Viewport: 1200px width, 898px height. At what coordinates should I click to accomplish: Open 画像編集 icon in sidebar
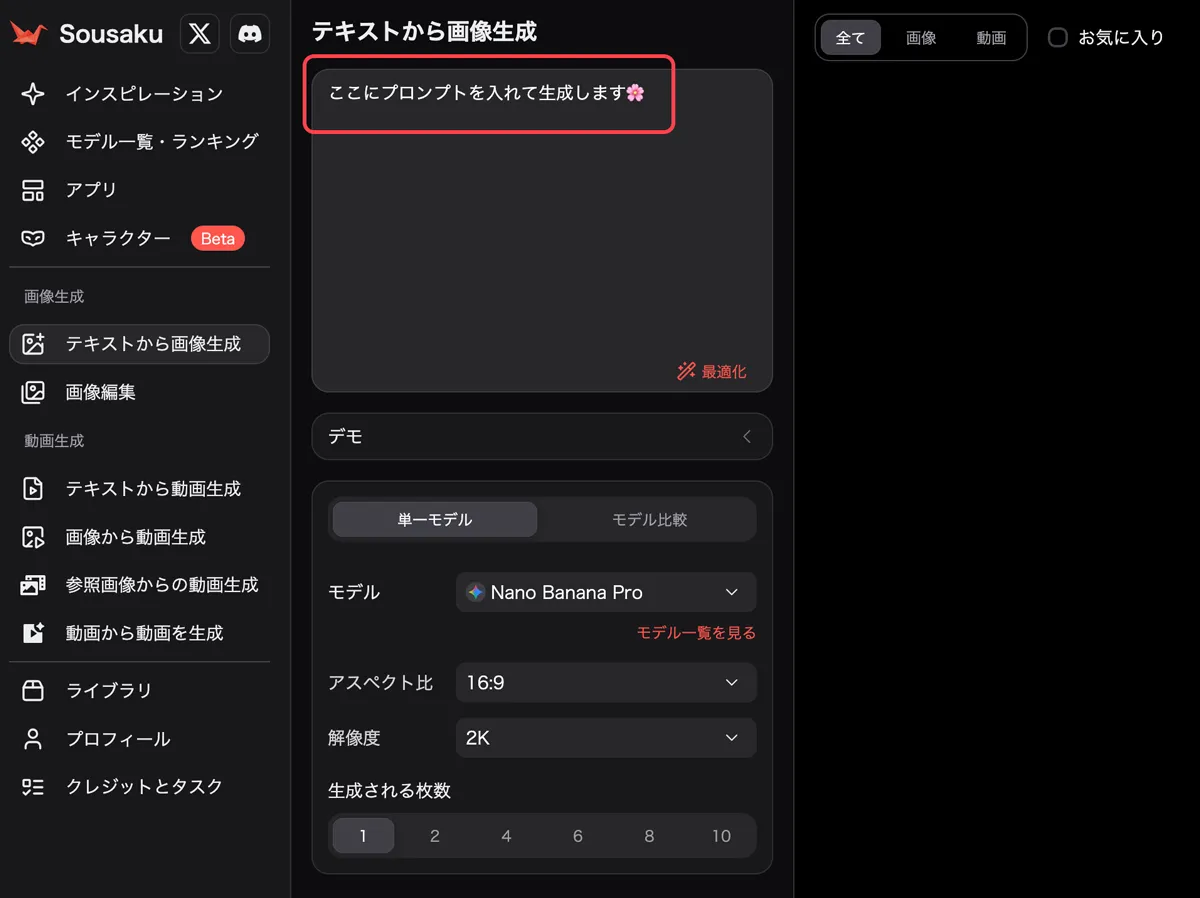(x=33, y=392)
